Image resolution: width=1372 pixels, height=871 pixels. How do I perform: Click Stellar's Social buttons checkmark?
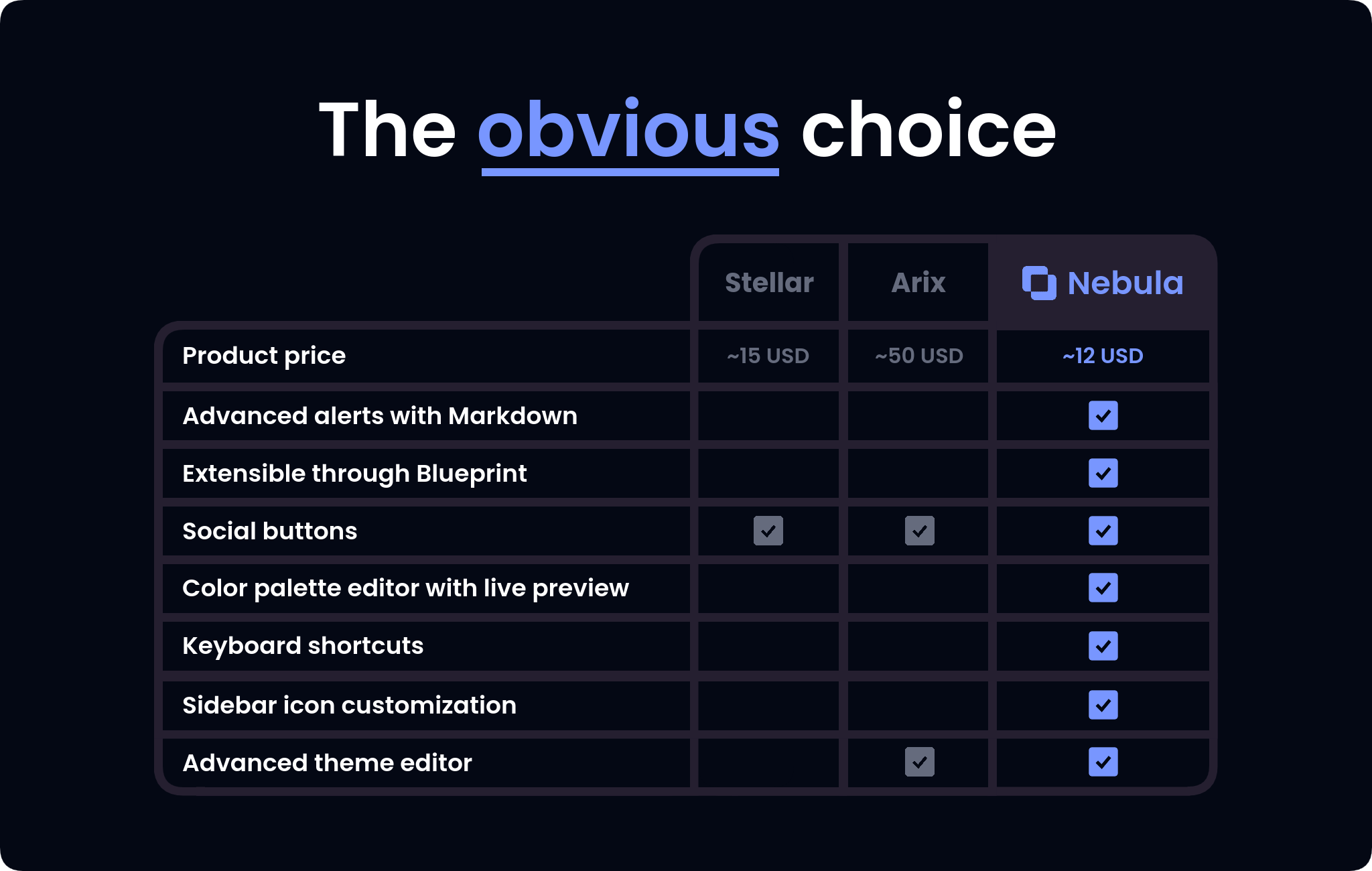pyautogui.click(x=768, y=531)
